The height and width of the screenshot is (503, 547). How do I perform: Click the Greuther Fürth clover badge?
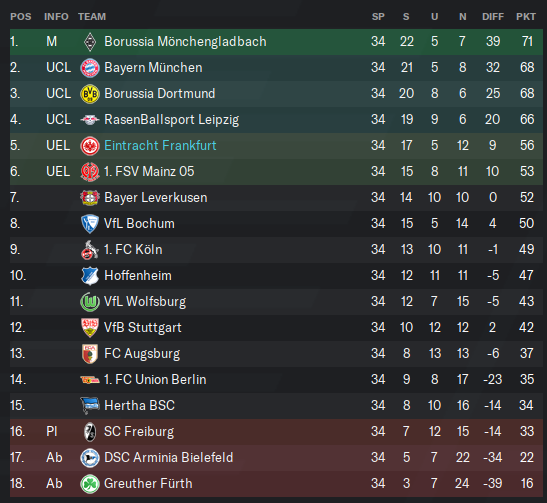(x=90, y=484)
